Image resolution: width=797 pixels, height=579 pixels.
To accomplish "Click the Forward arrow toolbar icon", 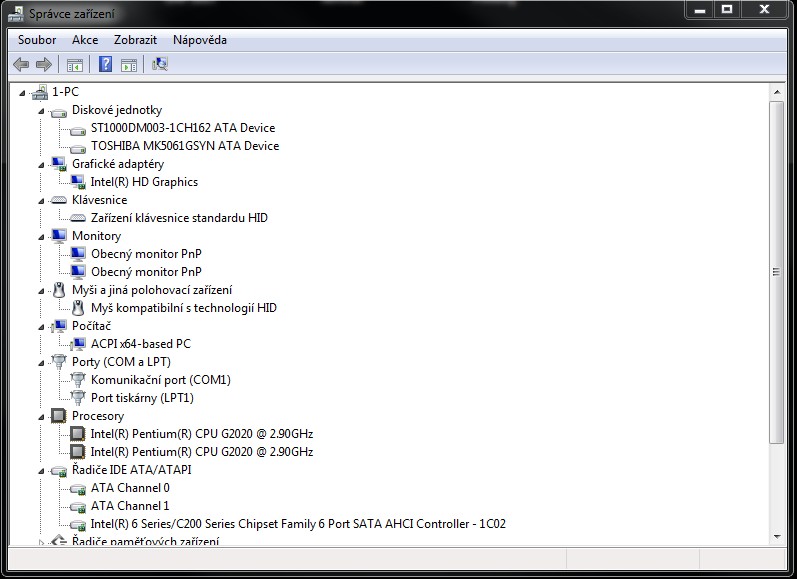I will tap(44, 65).
